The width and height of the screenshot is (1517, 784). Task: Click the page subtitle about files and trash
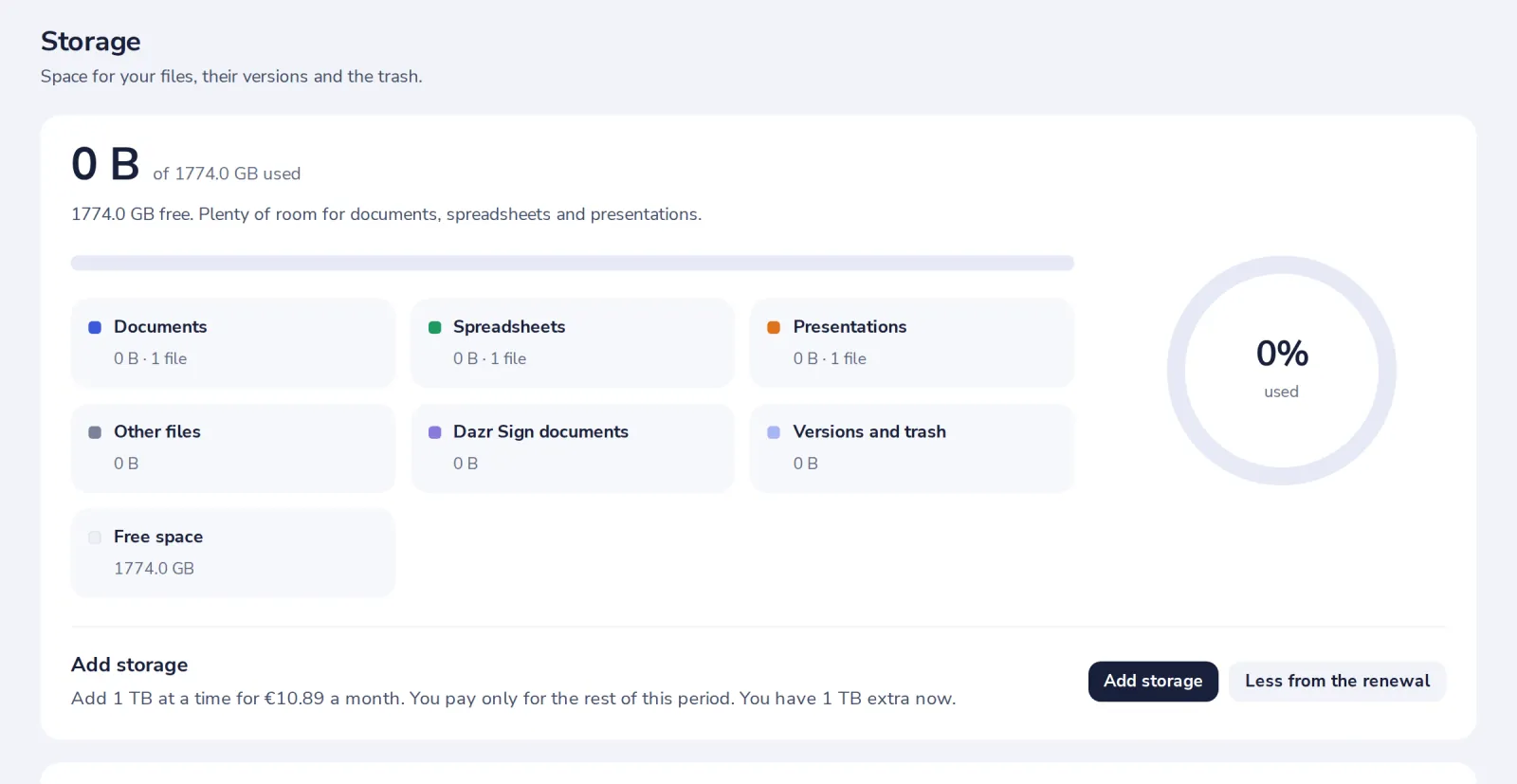231,76
